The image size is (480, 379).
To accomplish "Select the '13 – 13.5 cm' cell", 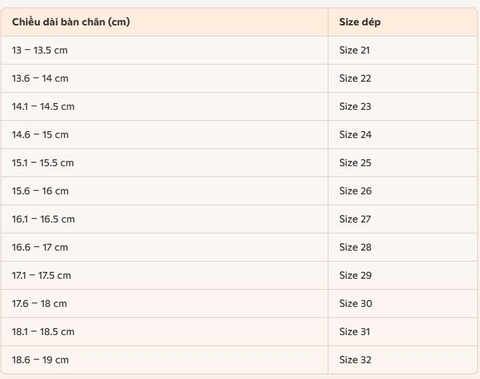I will click(x=165, y=50).
